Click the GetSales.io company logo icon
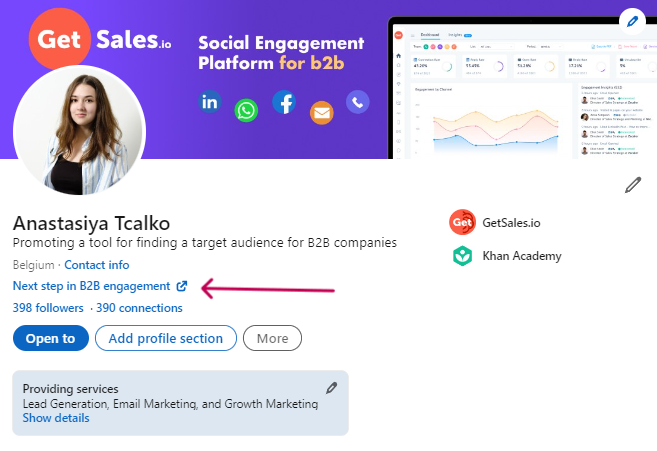The image size is (657, 451). 461,222
